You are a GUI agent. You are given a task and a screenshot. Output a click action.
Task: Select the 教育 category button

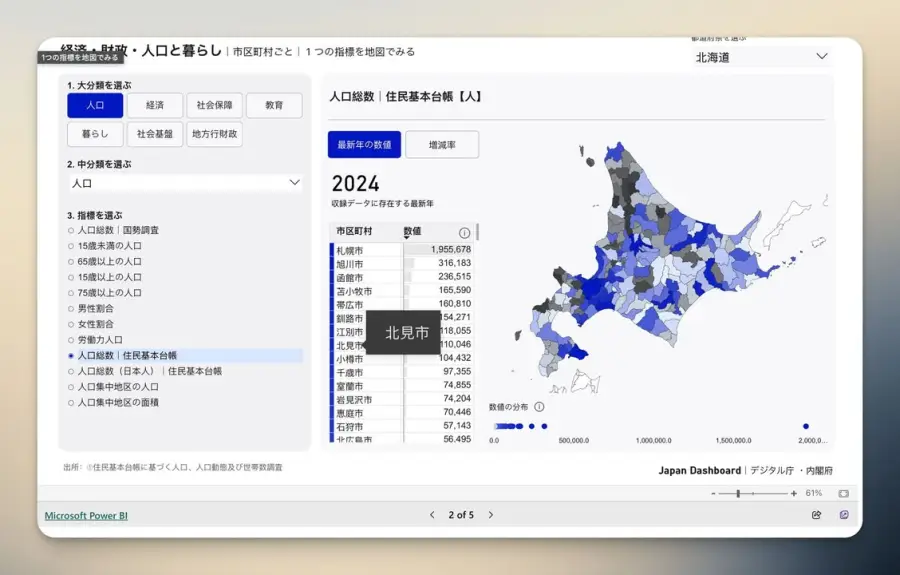pyautogui.click(x=274, y=106)
